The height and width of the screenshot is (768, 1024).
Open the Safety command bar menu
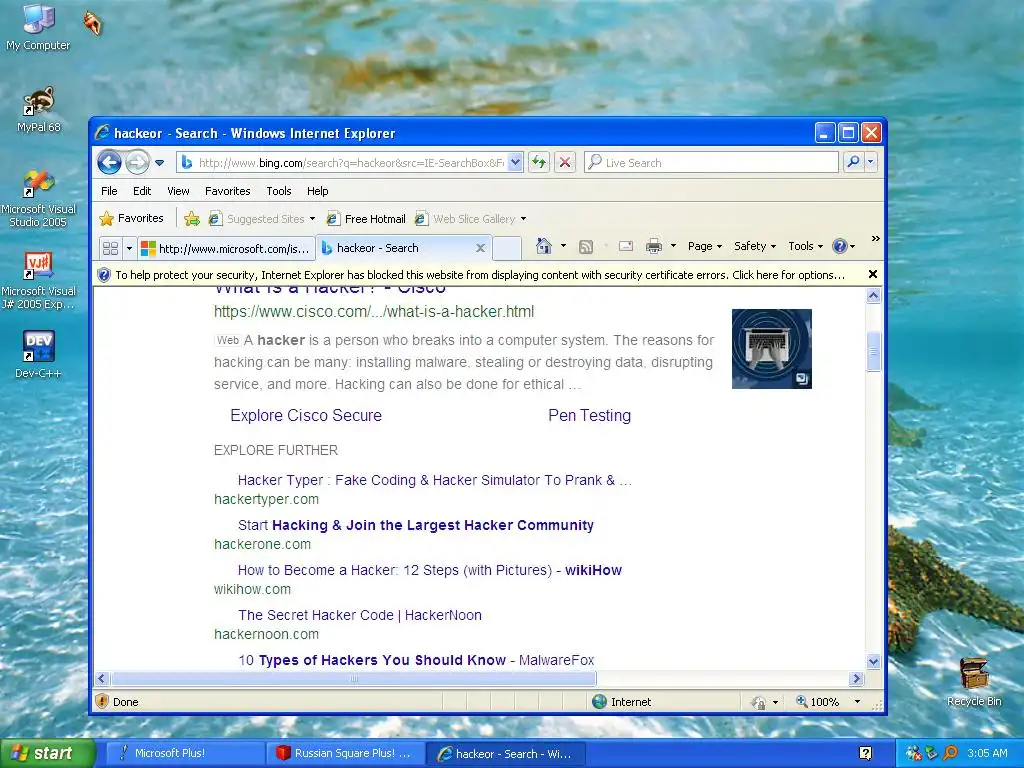[754, 246]
